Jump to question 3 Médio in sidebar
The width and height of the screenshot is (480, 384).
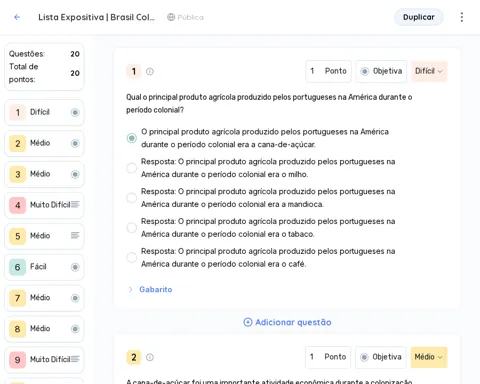coord(44,174)
